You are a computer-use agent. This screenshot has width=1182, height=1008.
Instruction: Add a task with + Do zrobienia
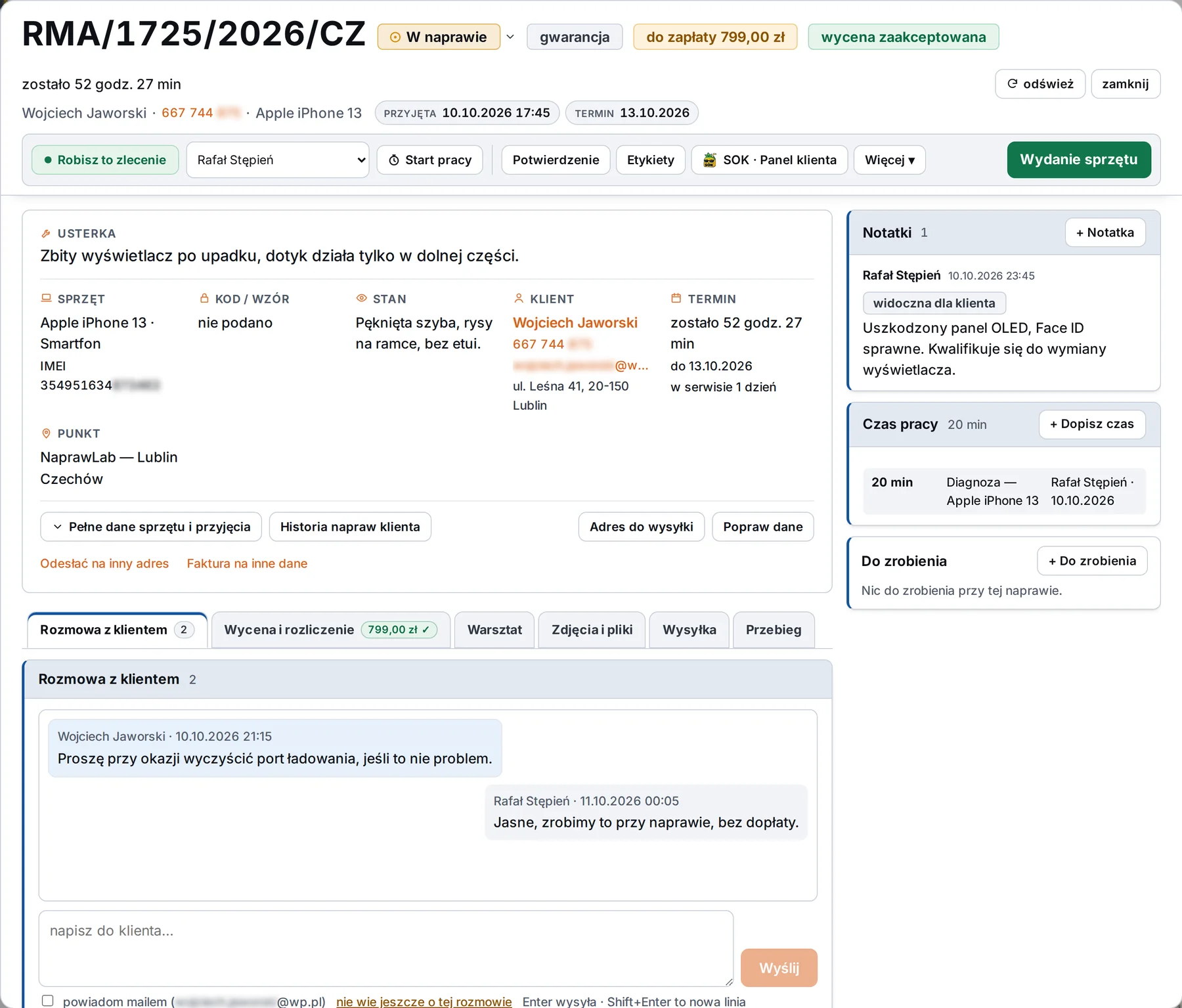(x=1092, y=561)
